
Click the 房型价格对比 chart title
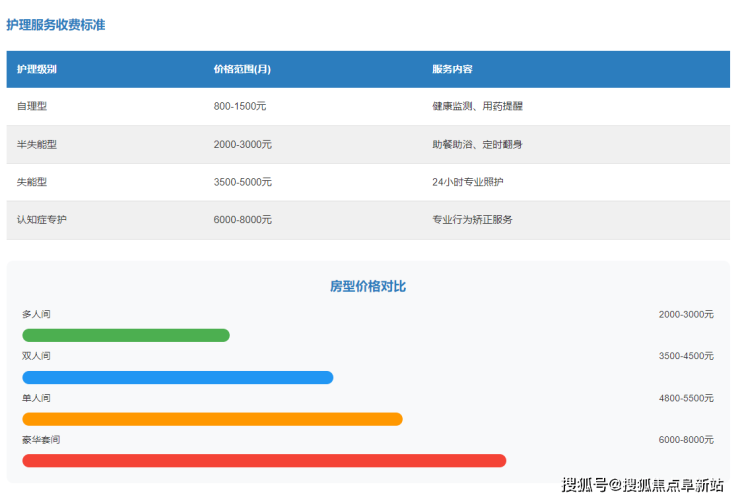click(368, 286)
